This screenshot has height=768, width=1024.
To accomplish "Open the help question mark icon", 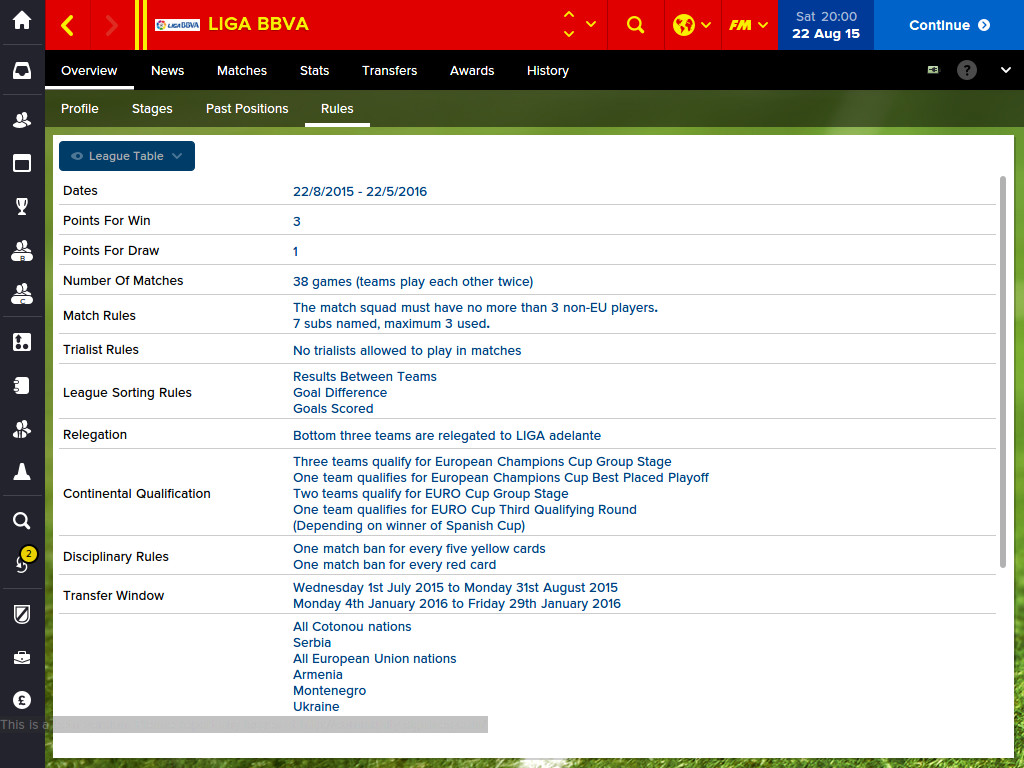I will pyautogui.click(x=966, y=70).
